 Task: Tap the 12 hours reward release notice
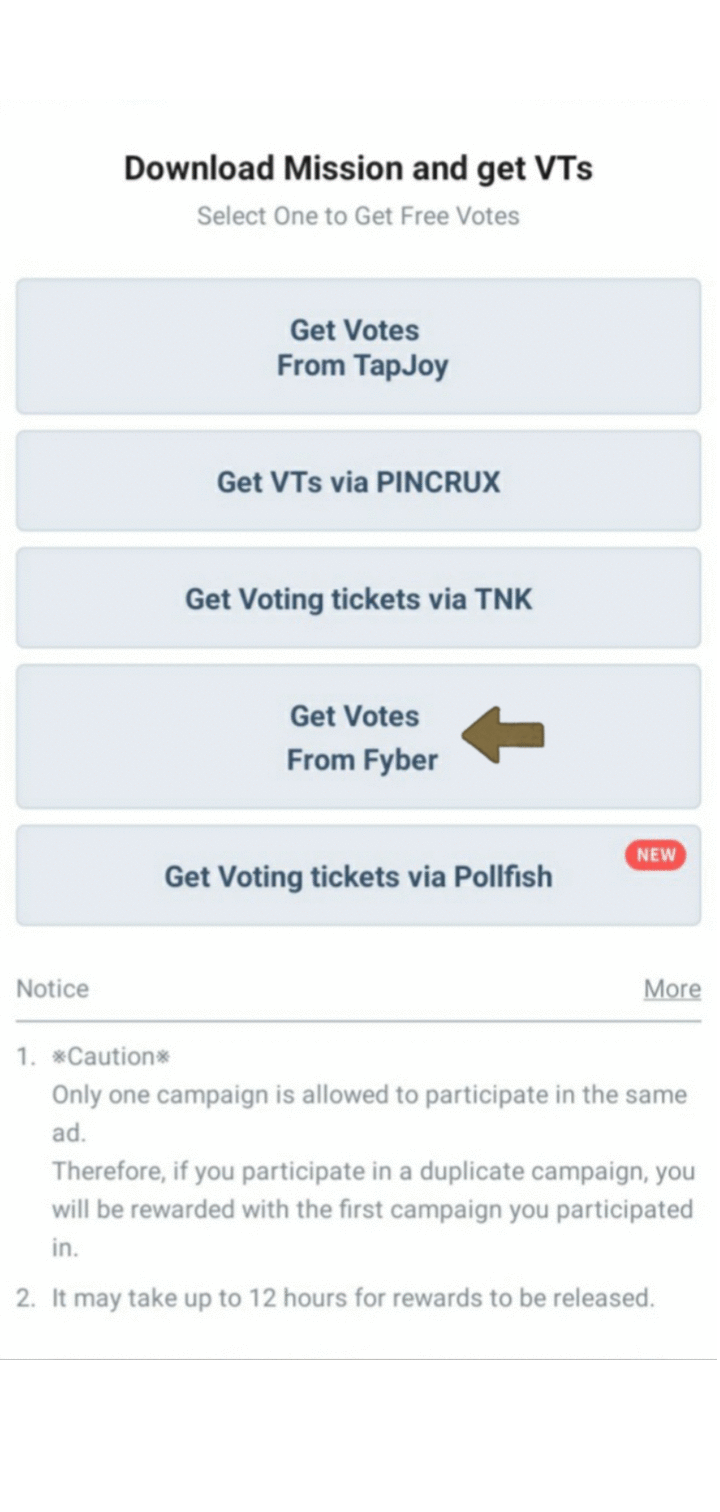pos(353,1298)
